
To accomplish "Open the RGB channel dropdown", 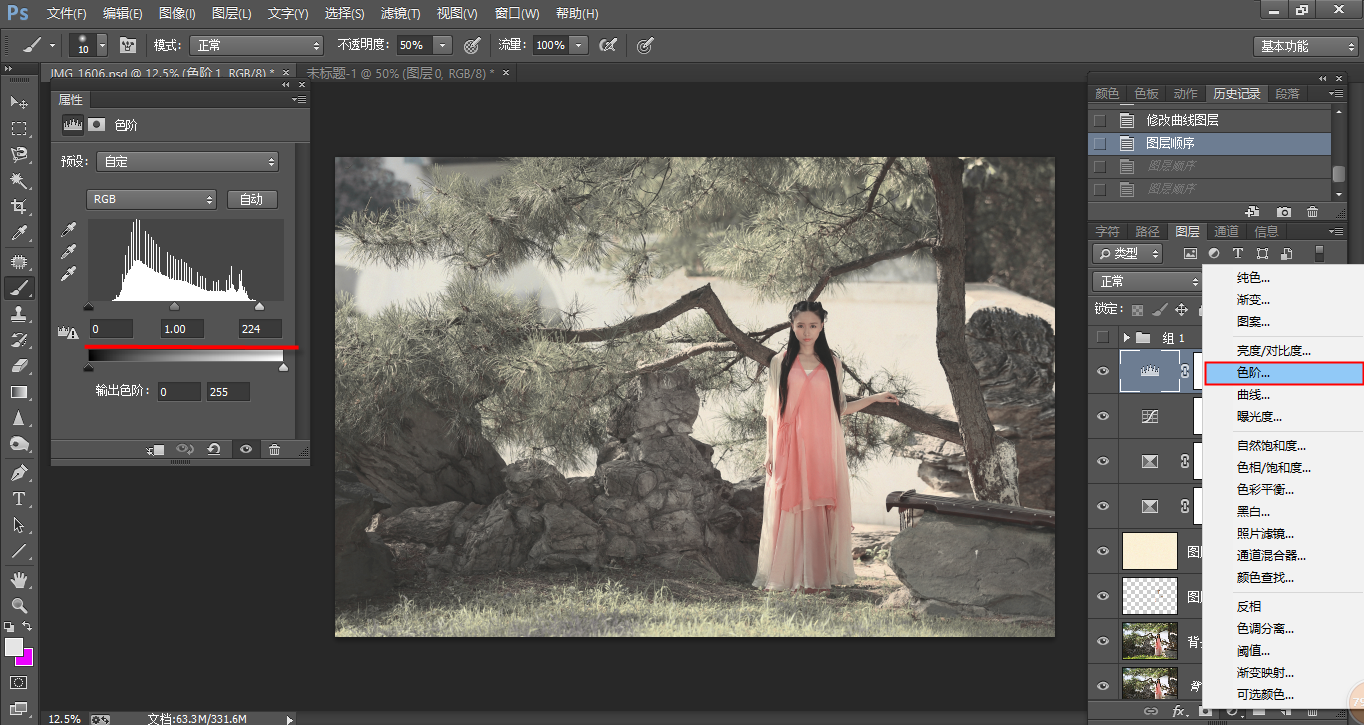I will click(151, 199).
